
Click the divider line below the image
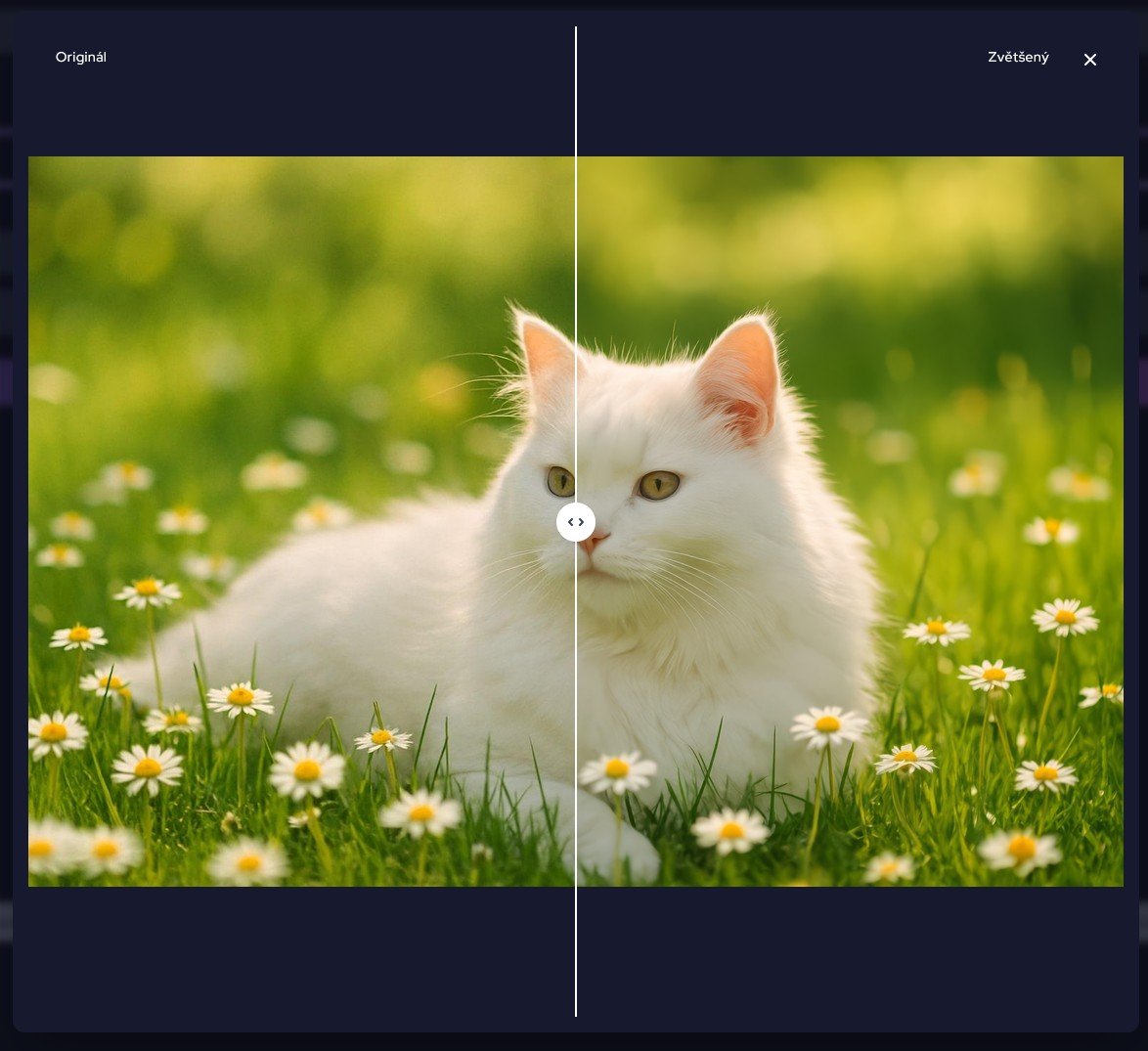point(576,953)
